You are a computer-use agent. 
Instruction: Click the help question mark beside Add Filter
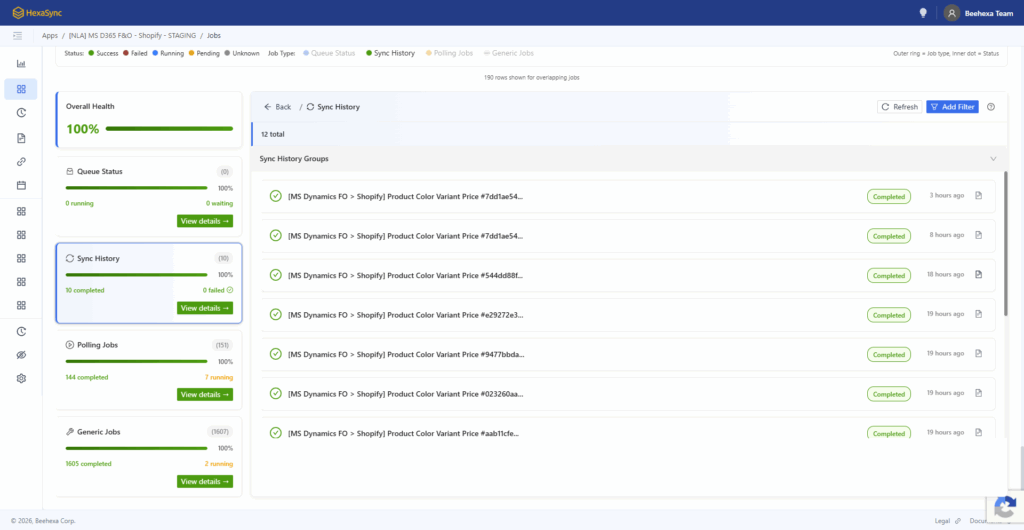click(x=991, y=107)
